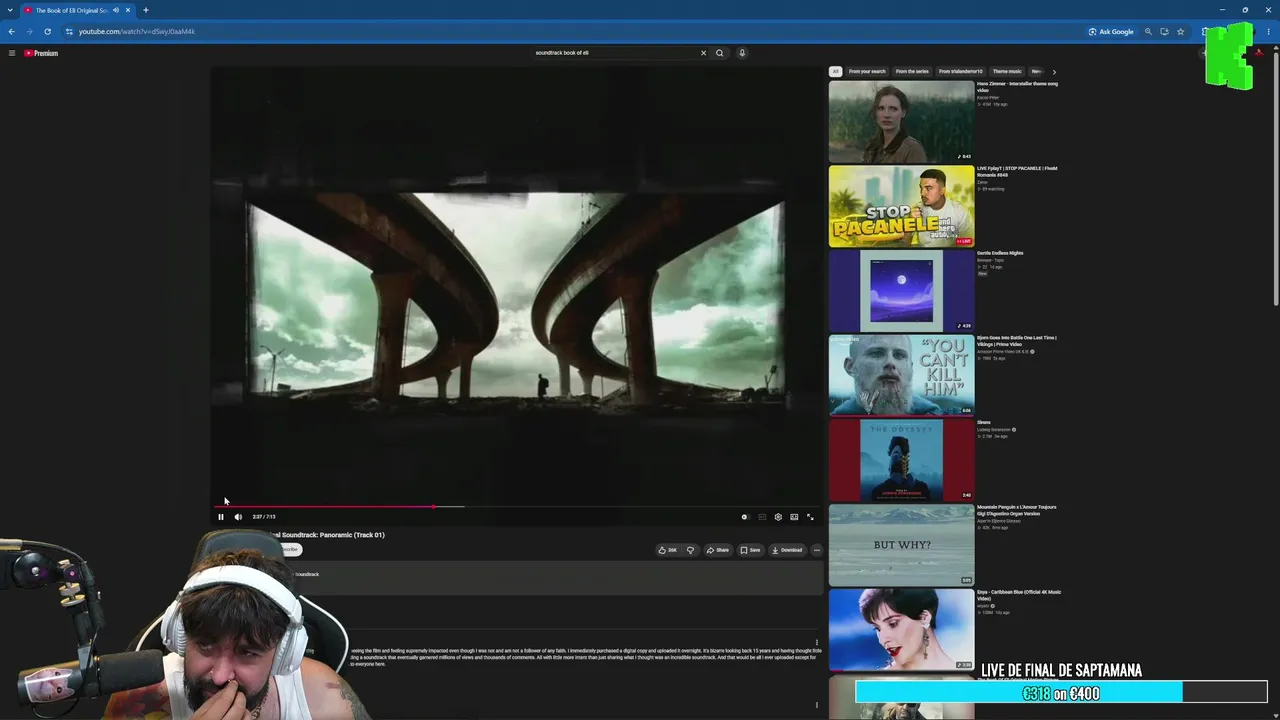
Task: Toggle subtitles in the video player
Action: [762, 517]
